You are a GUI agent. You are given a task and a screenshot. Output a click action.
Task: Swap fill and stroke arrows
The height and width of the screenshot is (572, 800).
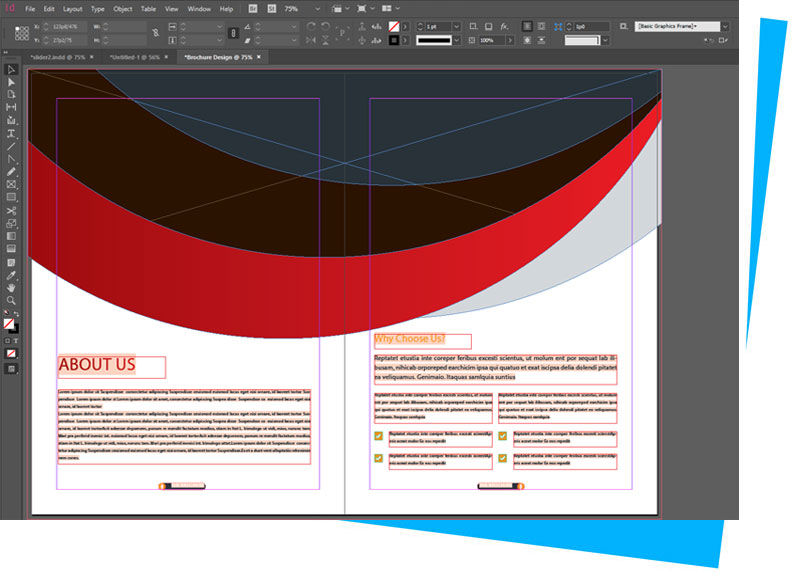point(16,314)
